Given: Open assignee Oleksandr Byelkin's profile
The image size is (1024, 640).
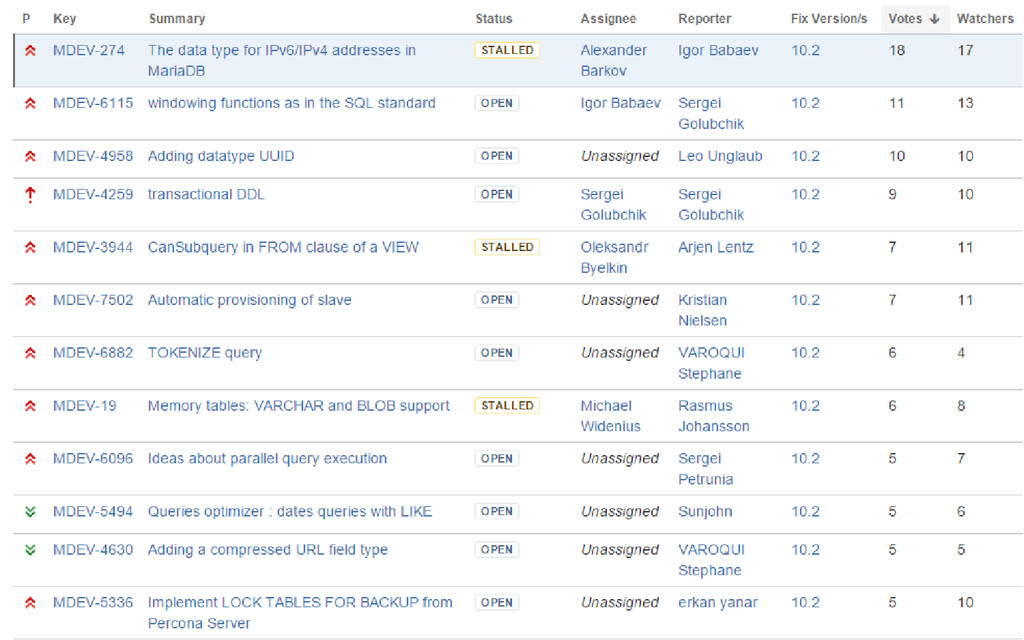Looking at the screenshot, I should point(614,258).
